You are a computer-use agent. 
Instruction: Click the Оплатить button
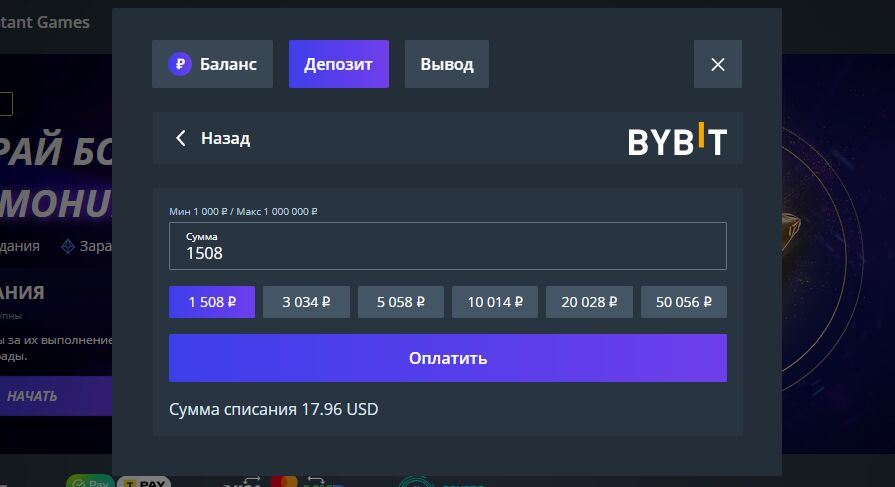click(x=448, y=358)
